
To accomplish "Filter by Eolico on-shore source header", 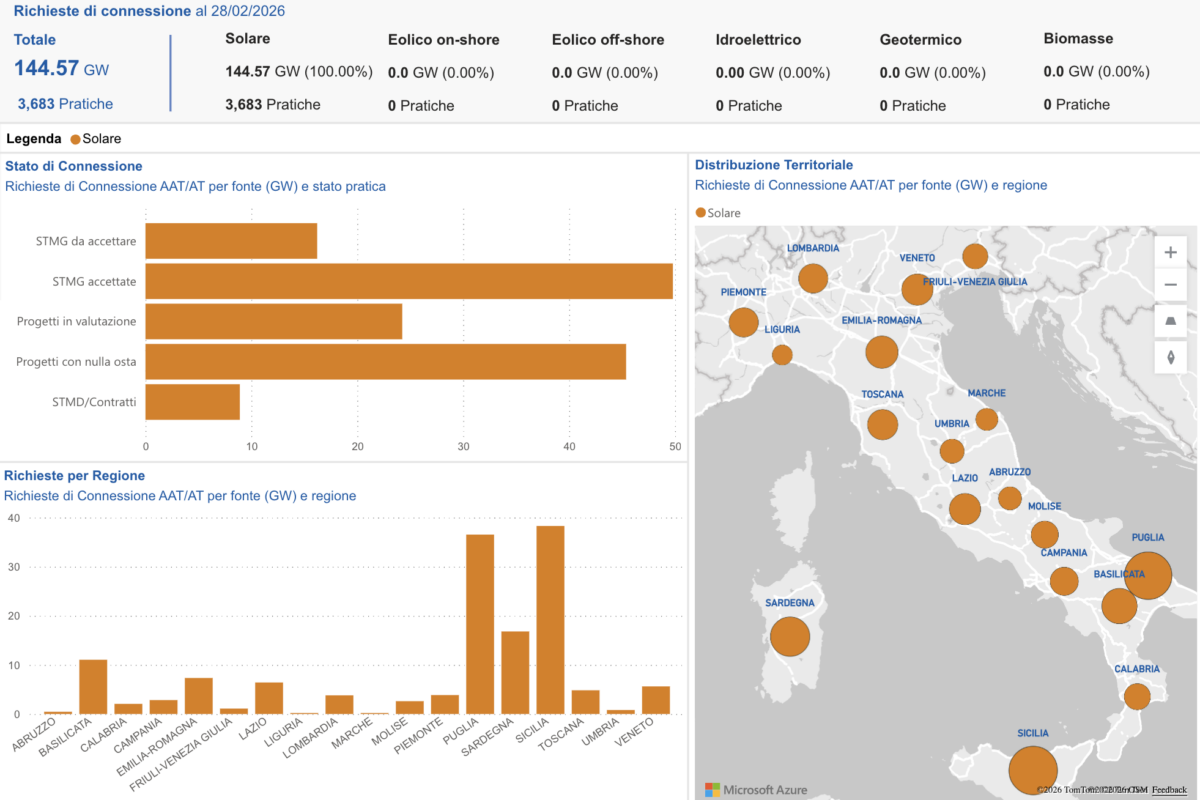I will click(x=443, y=40).
